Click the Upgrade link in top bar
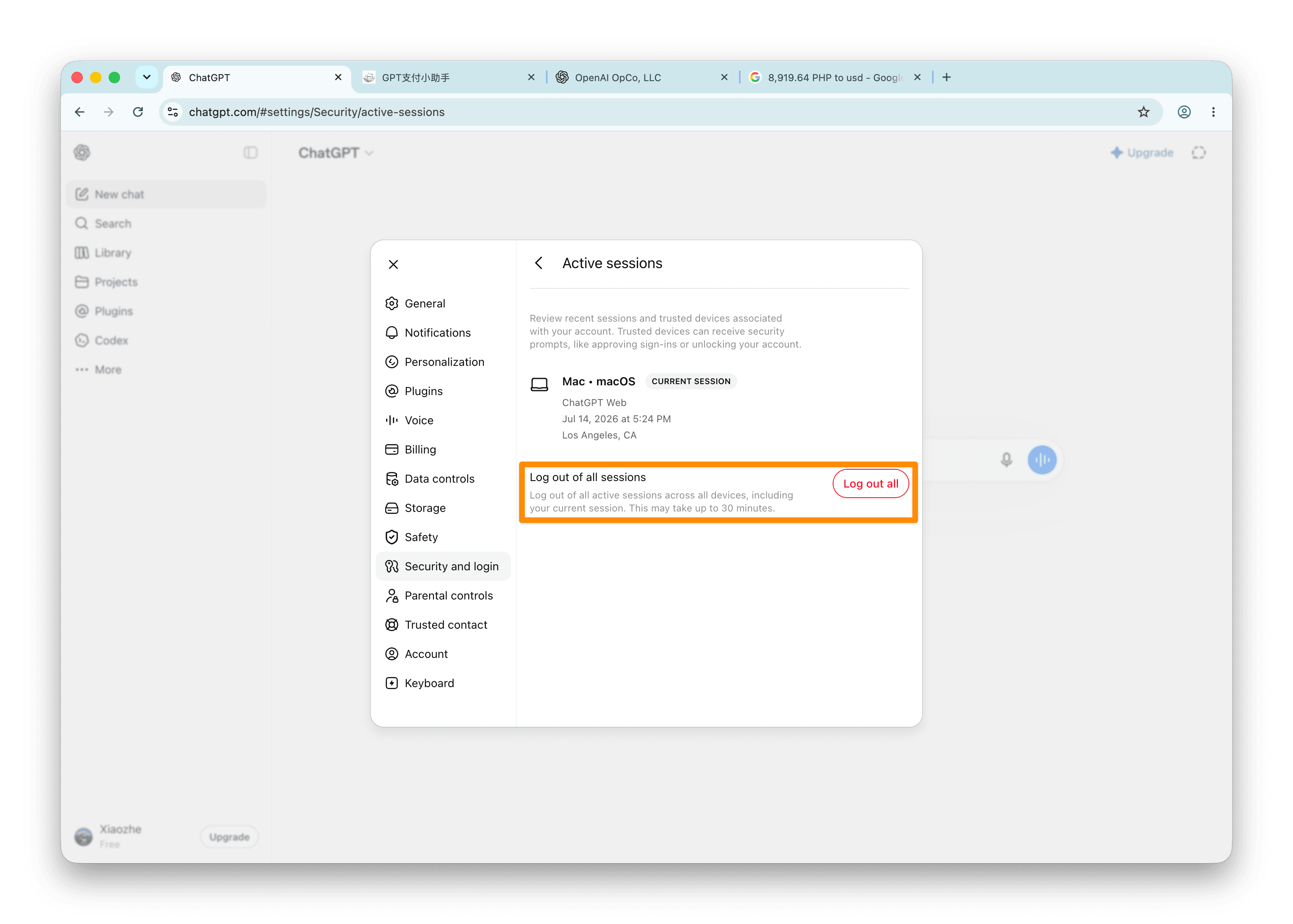Screen dimensions: 1293x924 [x=1142, y=153]
